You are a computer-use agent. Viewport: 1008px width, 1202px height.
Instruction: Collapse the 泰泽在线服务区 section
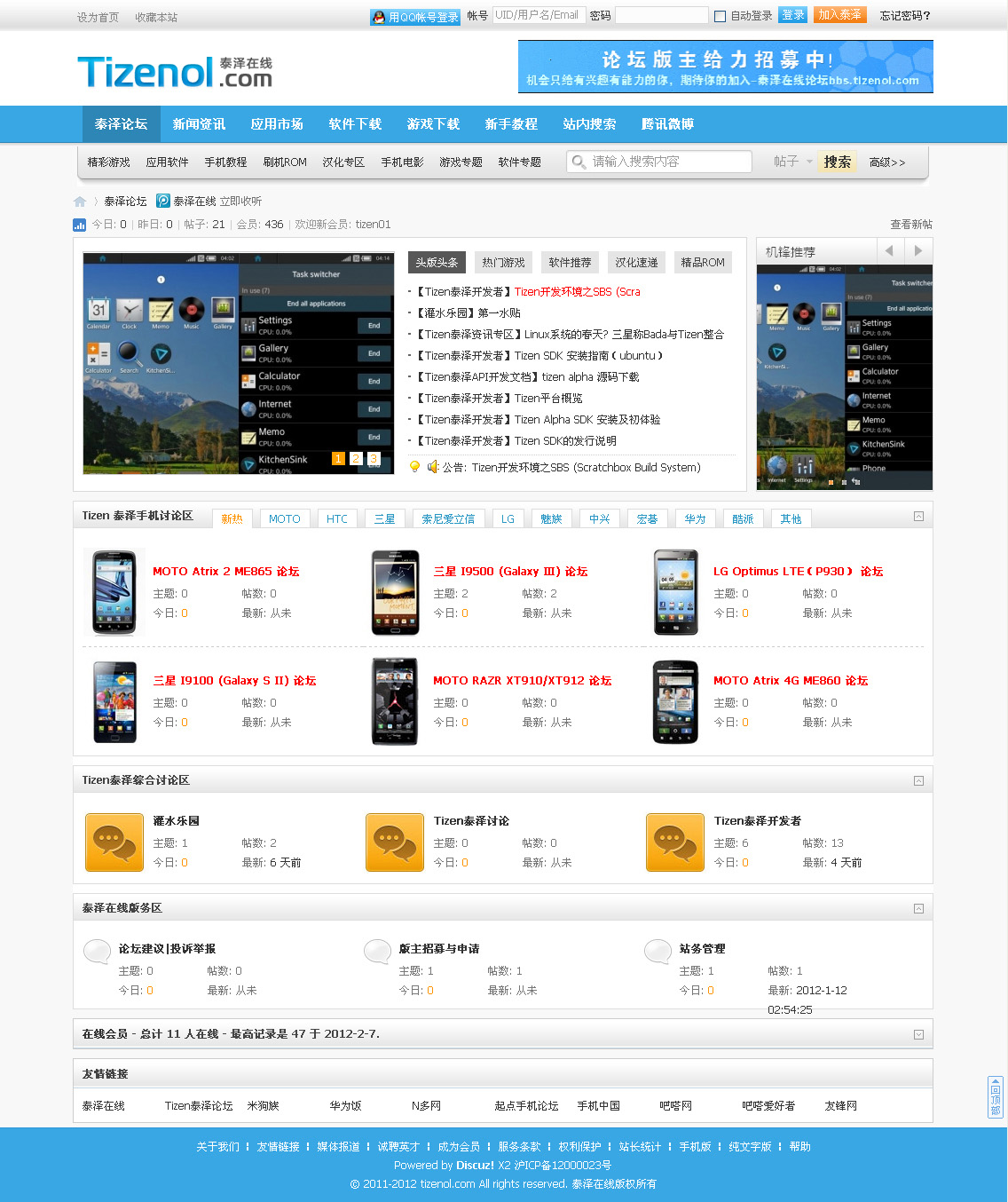918,908
